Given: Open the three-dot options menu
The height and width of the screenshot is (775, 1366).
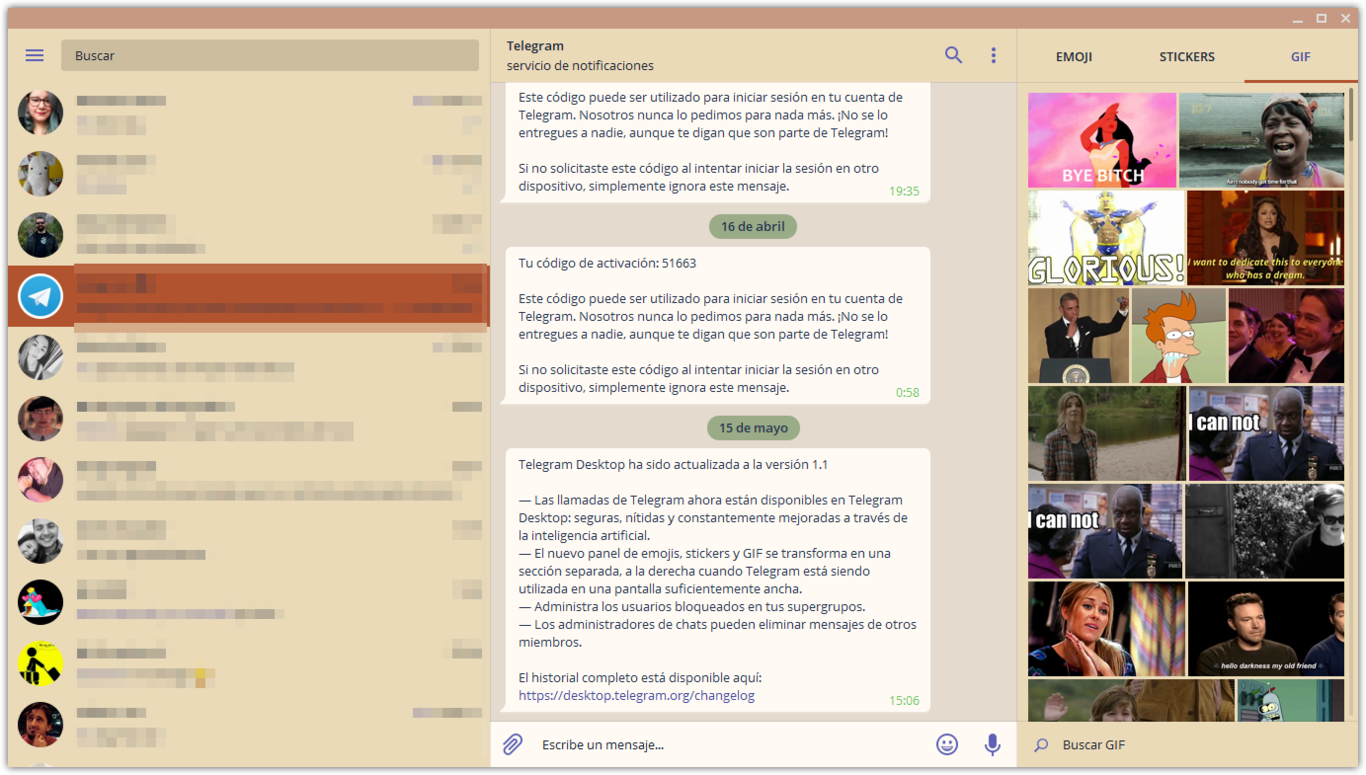Looking at the screenshot, I should [993, 55].
